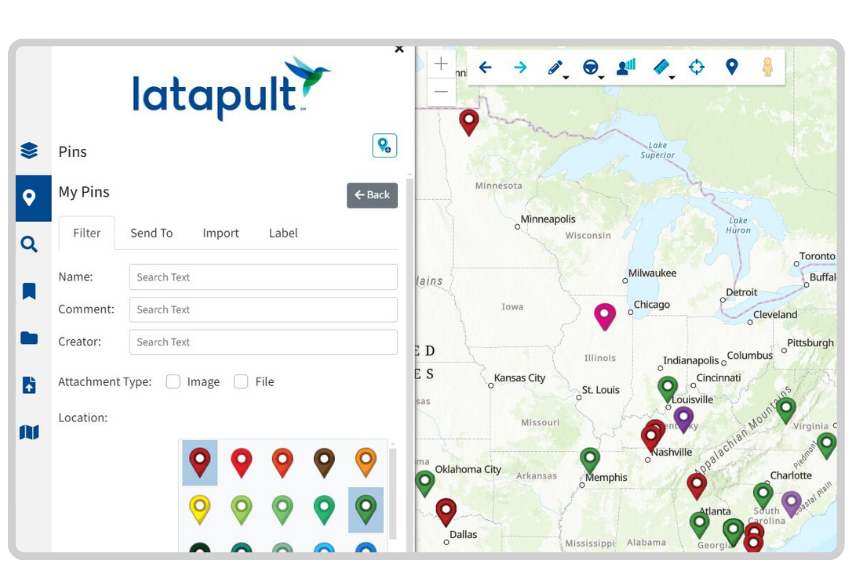Select the dark green highlighted pin swatch
The image size is (853, 578).
click(366, 509)
